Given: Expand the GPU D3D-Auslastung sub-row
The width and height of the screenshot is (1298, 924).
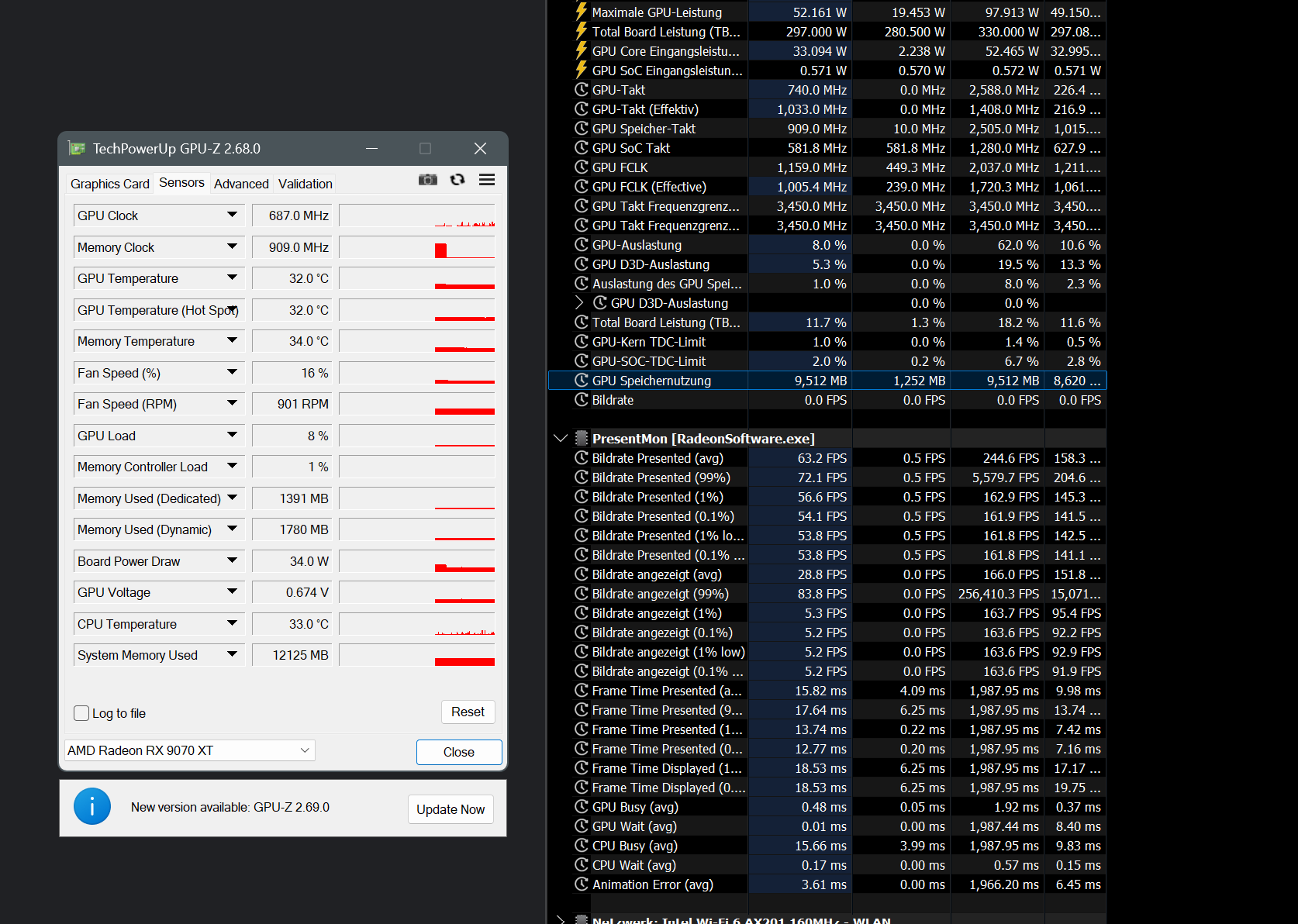Looking at the screenshot, I should (x=579, y=302).
